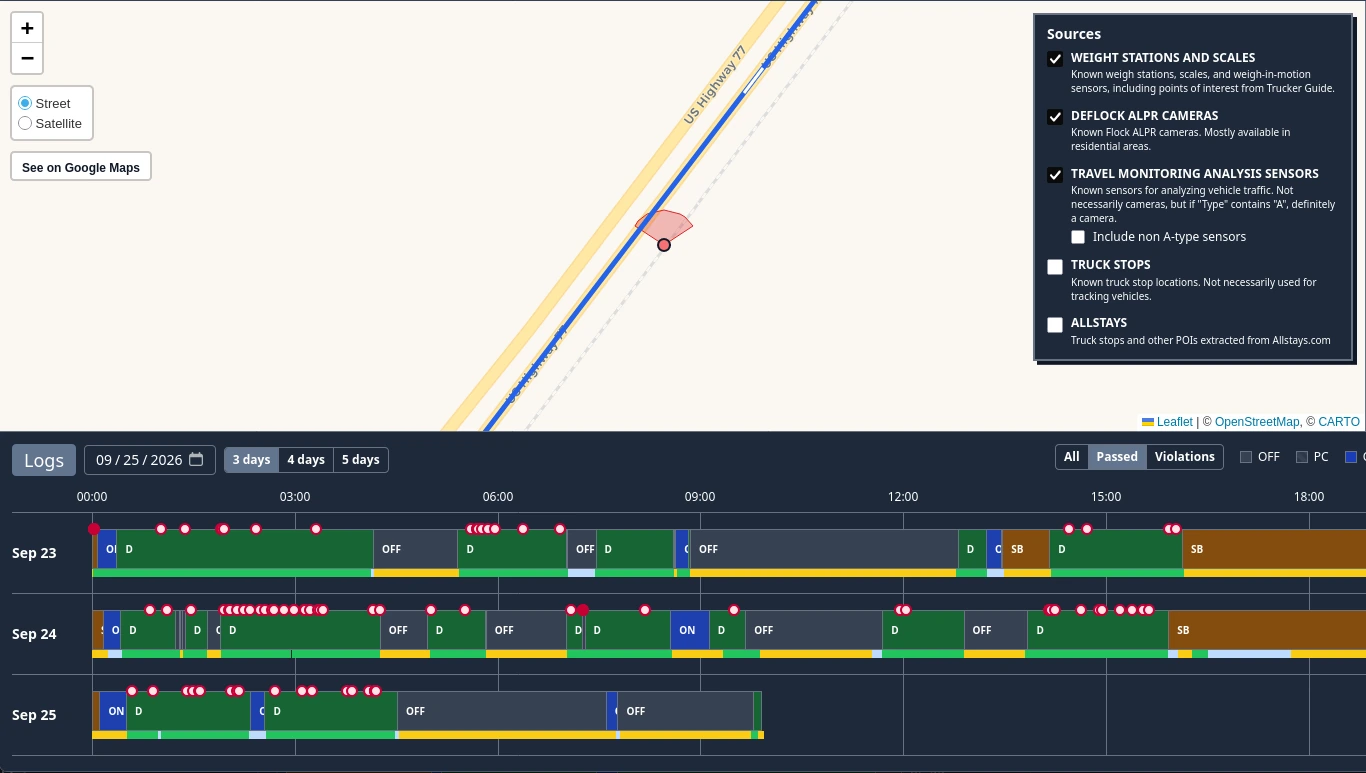Screen dimensions: 1366x773
Task: Enable Truck Stops source
Action: (1055, 266)
